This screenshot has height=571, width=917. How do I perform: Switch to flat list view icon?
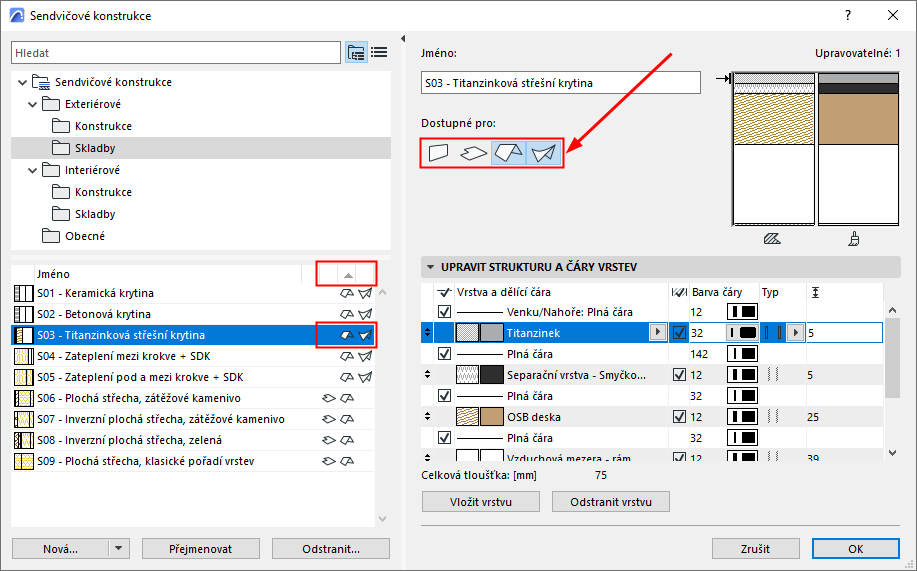(380, 53)
